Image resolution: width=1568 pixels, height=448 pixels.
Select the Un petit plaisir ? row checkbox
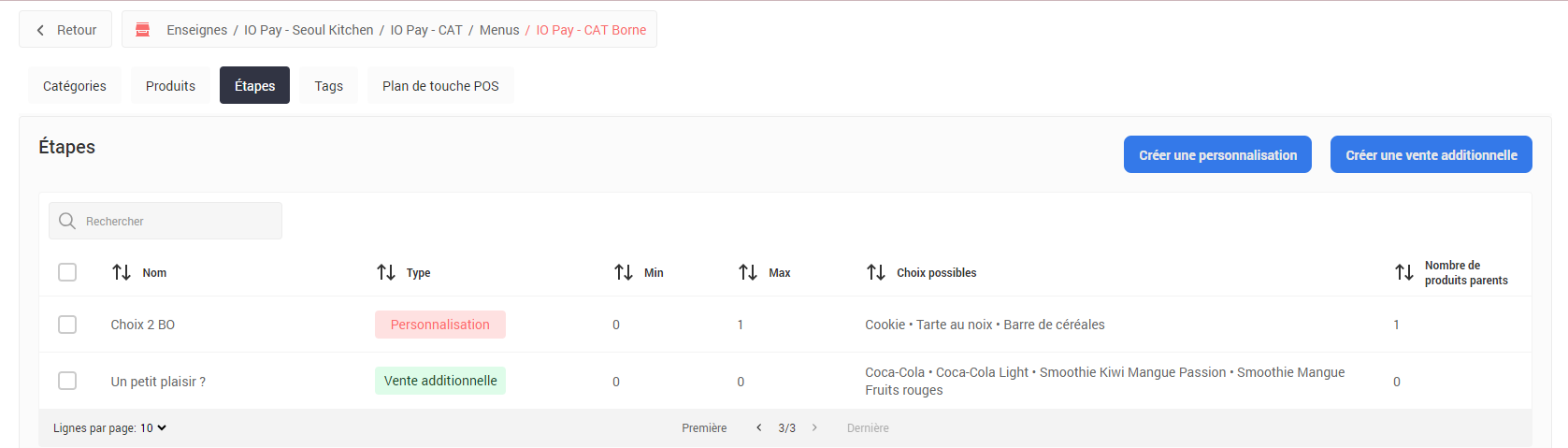(x=67, y=381)
